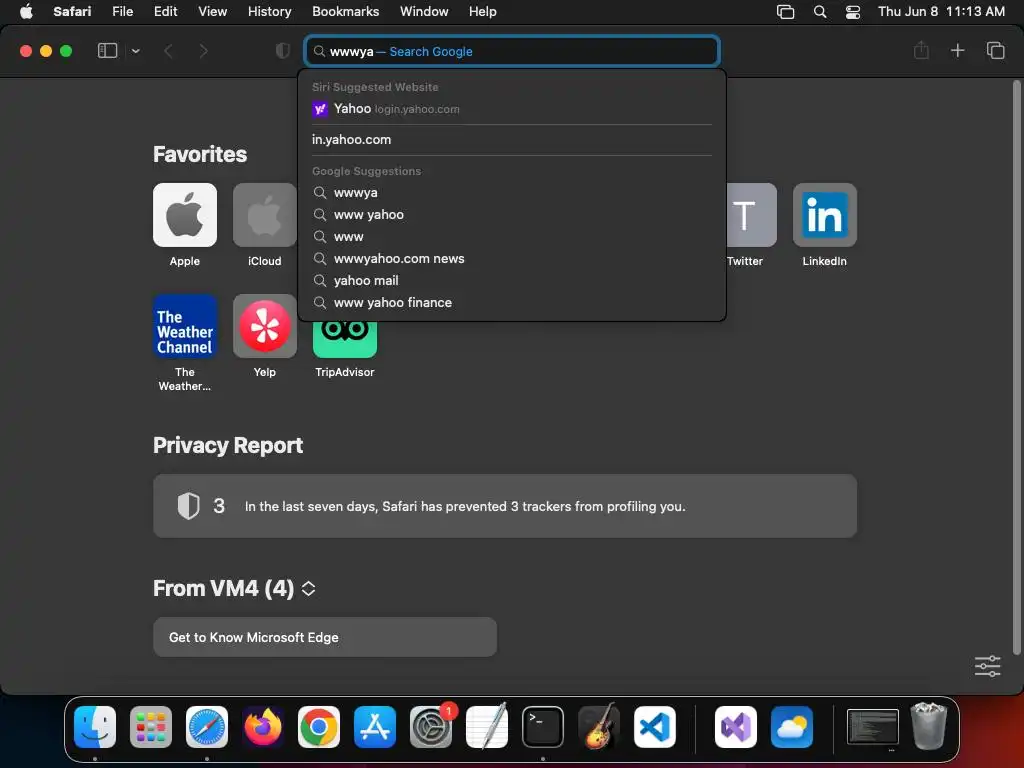Viewport: 1024px width, 768px height.
Task: Open Google Chrome from the Dock
Action: 319,727
